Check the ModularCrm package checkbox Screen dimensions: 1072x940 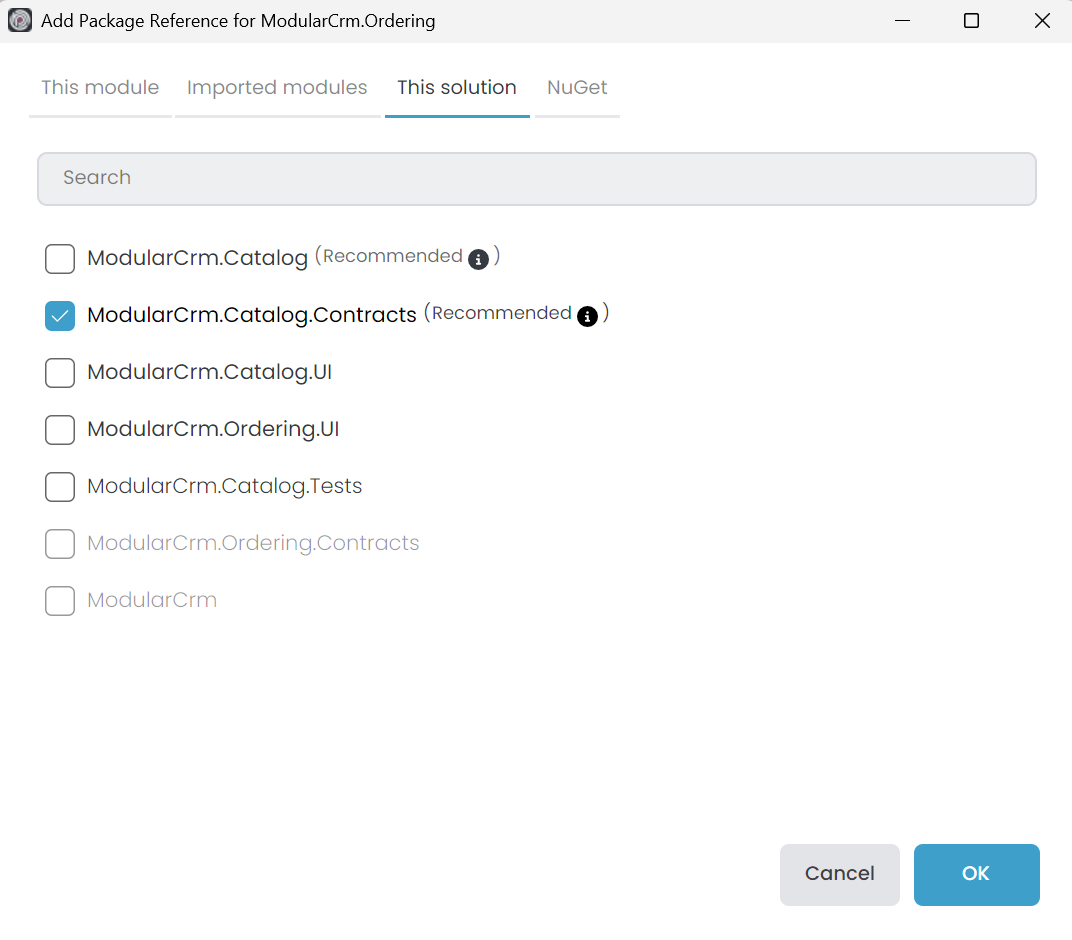coord(59,601)
